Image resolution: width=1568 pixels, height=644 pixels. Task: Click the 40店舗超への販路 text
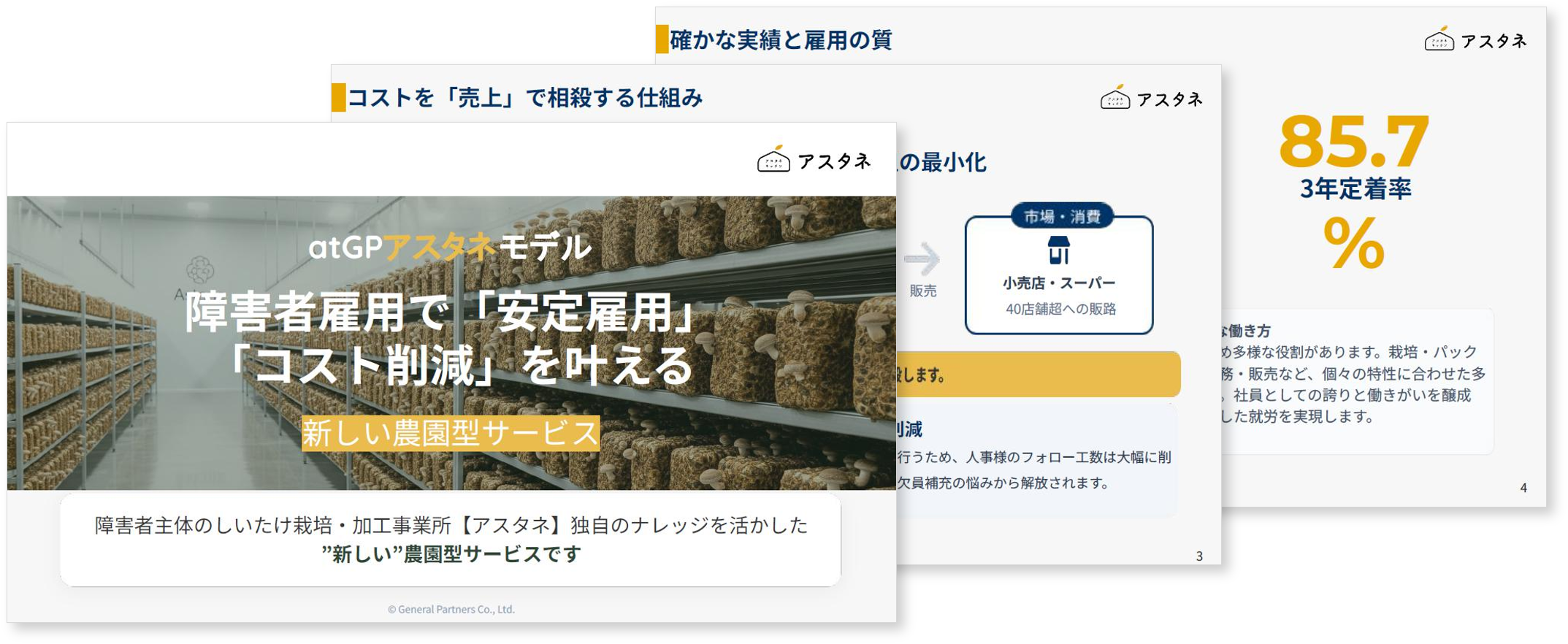1060,309
